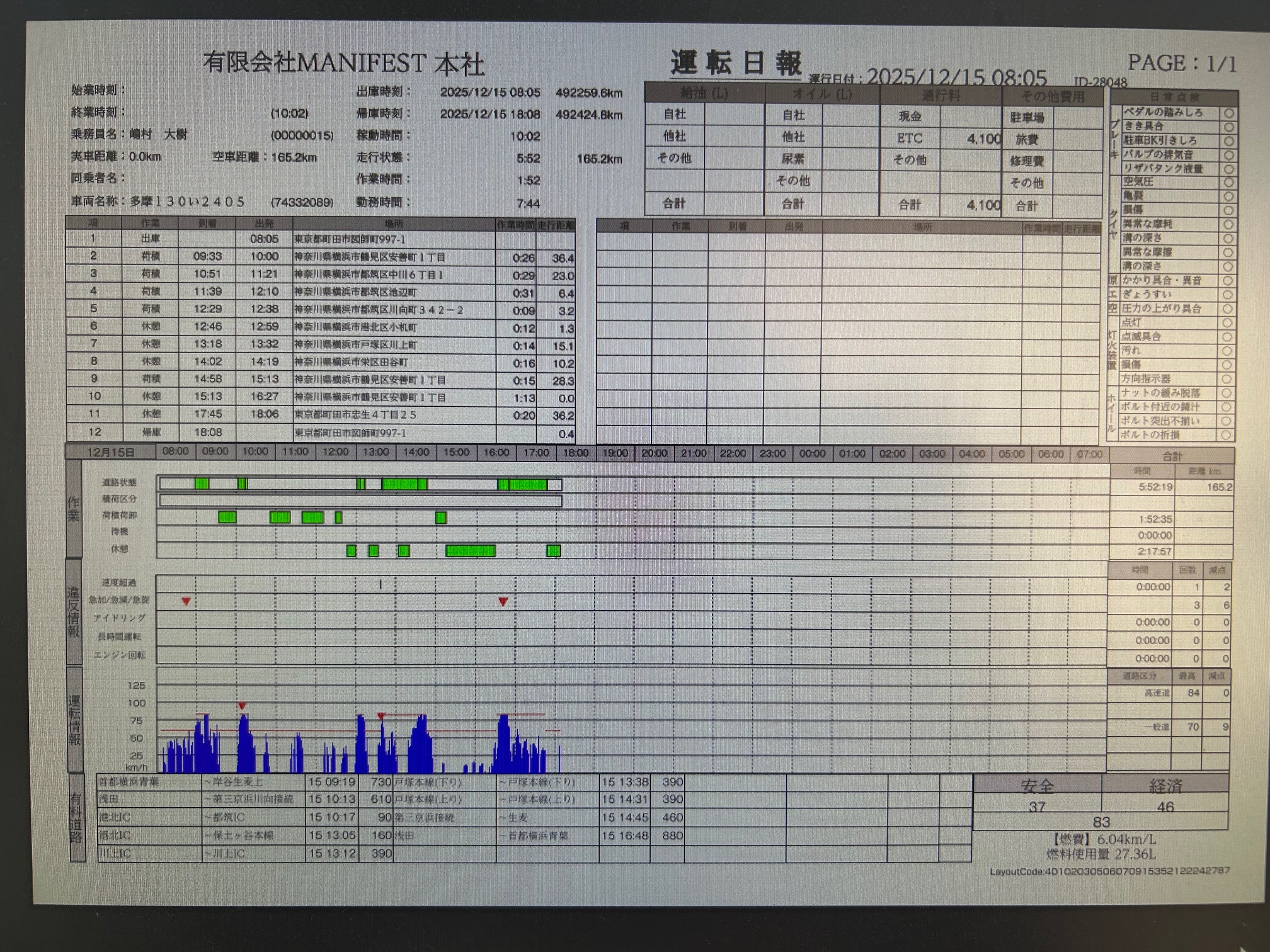Click the first red triangle in 急加/急減 row
Viewport: 1270px width, 952px height.
pyautogui.click(x=186, y=601)
